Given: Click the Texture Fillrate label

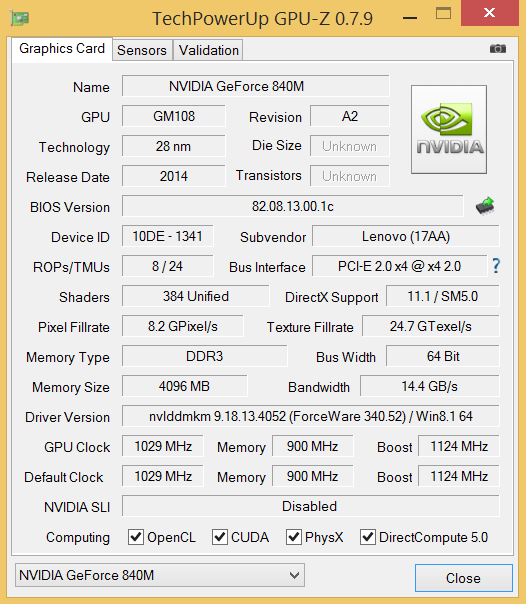Looking at the screenshot, I should click(310, 327).
